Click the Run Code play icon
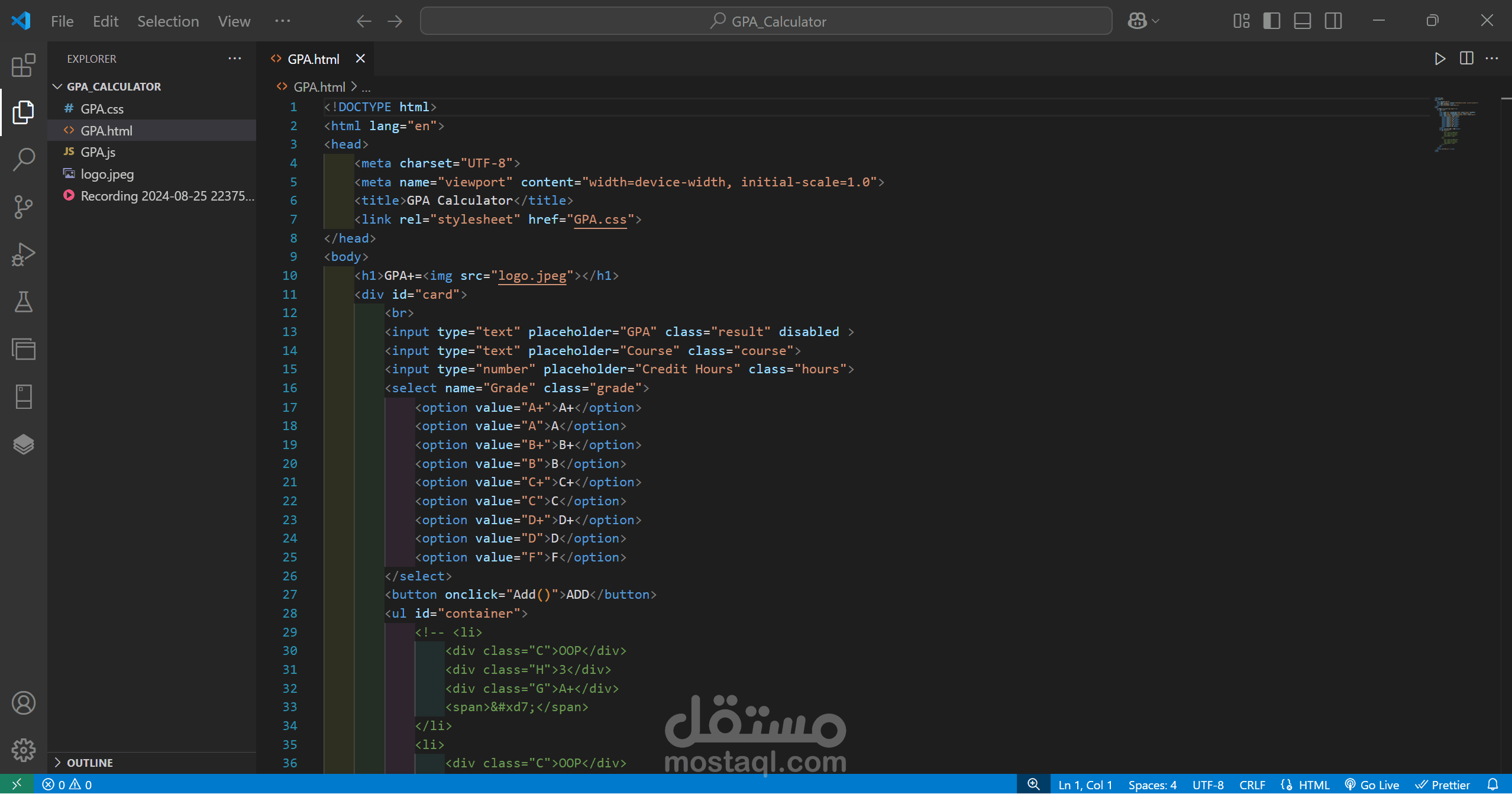This screenshot has width=1512, height=794. point(1440,59)
